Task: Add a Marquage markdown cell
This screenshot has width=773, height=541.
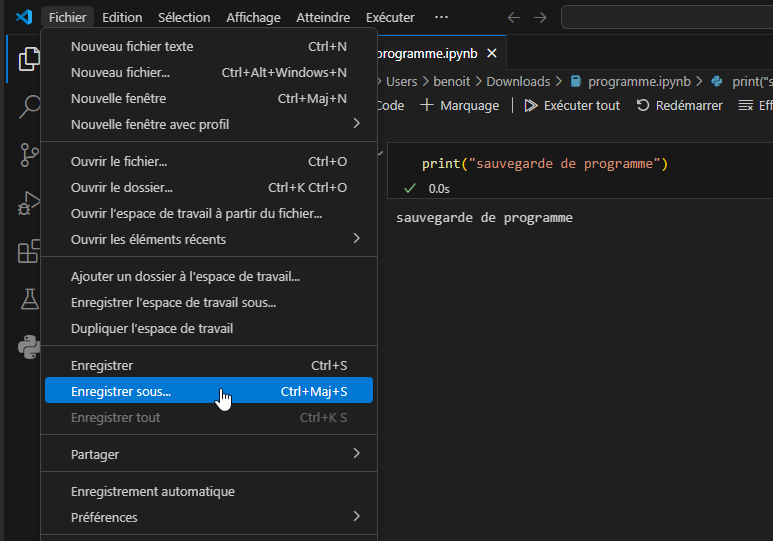Action: pos(459,106)
